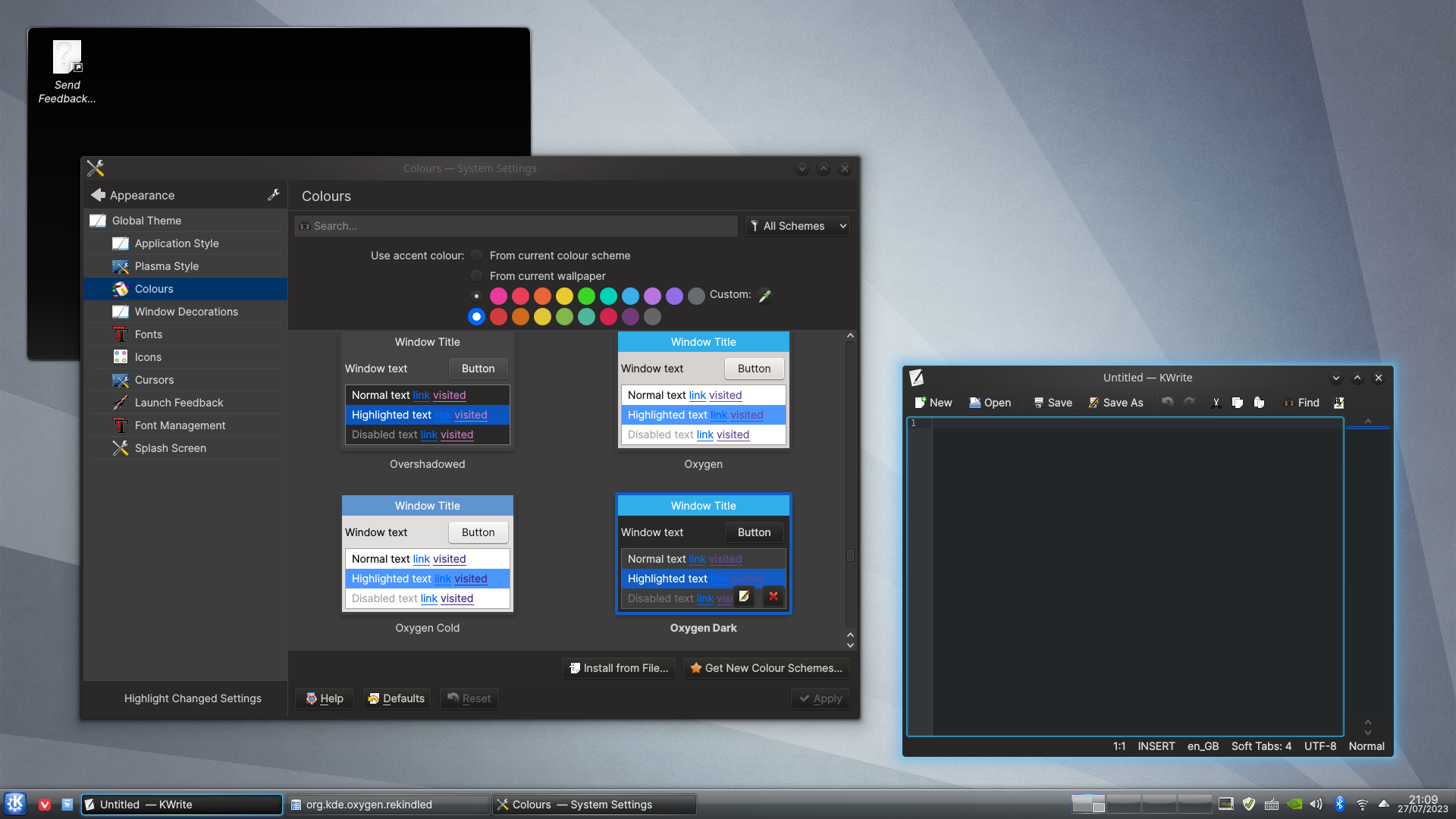Click the green shield checkmark tray icon
Screen dimensions: 1456x819
1249,804
